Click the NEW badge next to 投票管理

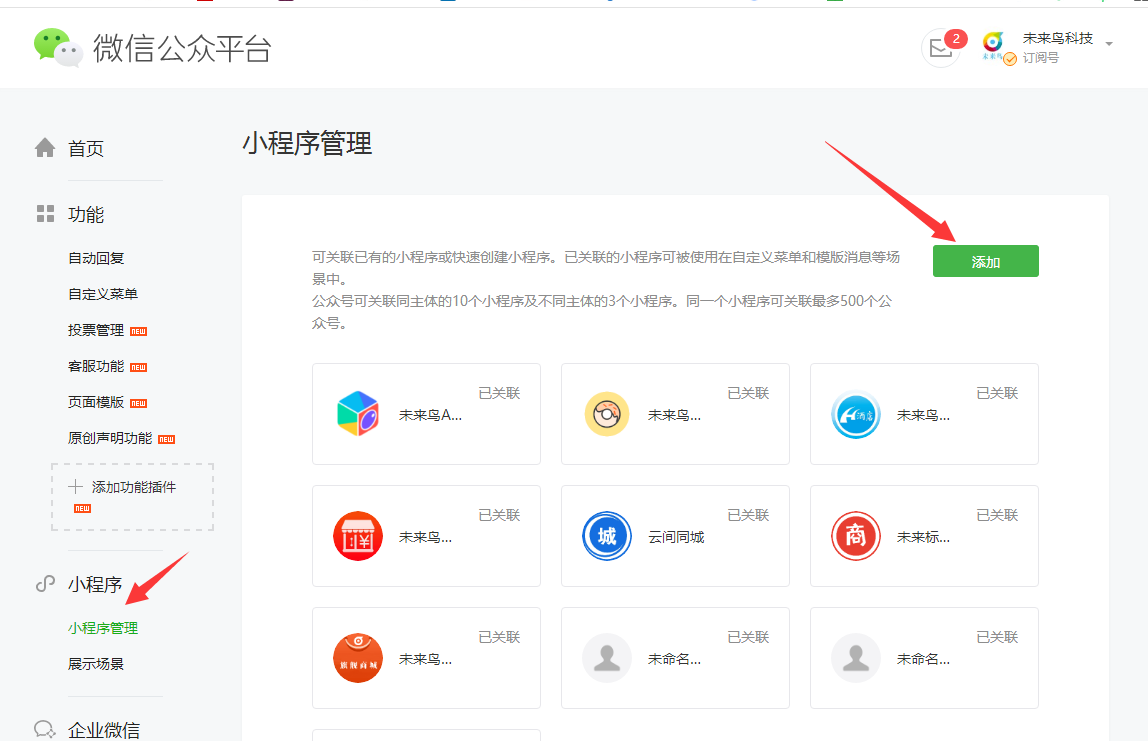[x=138, y=332]
